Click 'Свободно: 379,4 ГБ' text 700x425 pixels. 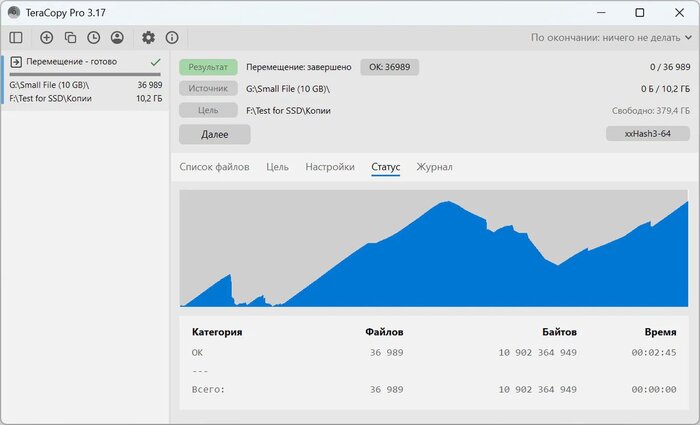pyautogui.click(x=651, y=111)
